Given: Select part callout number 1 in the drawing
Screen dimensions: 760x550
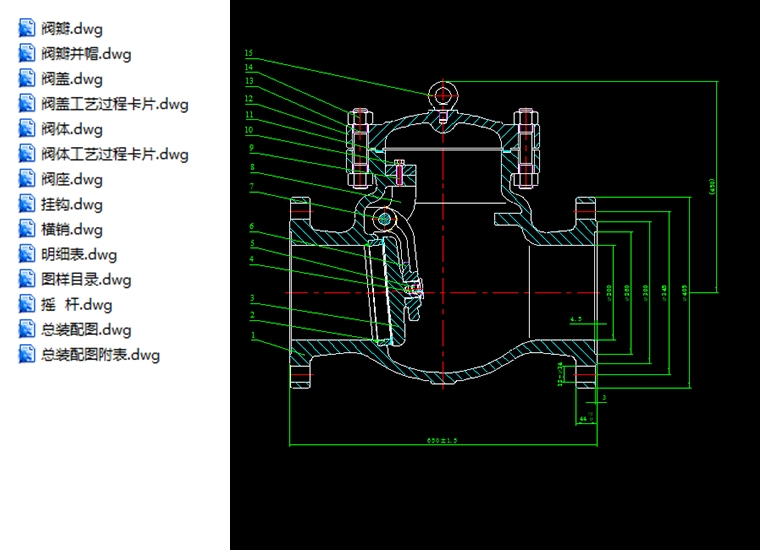Looking at the screenshot, I should click(253, 335).
